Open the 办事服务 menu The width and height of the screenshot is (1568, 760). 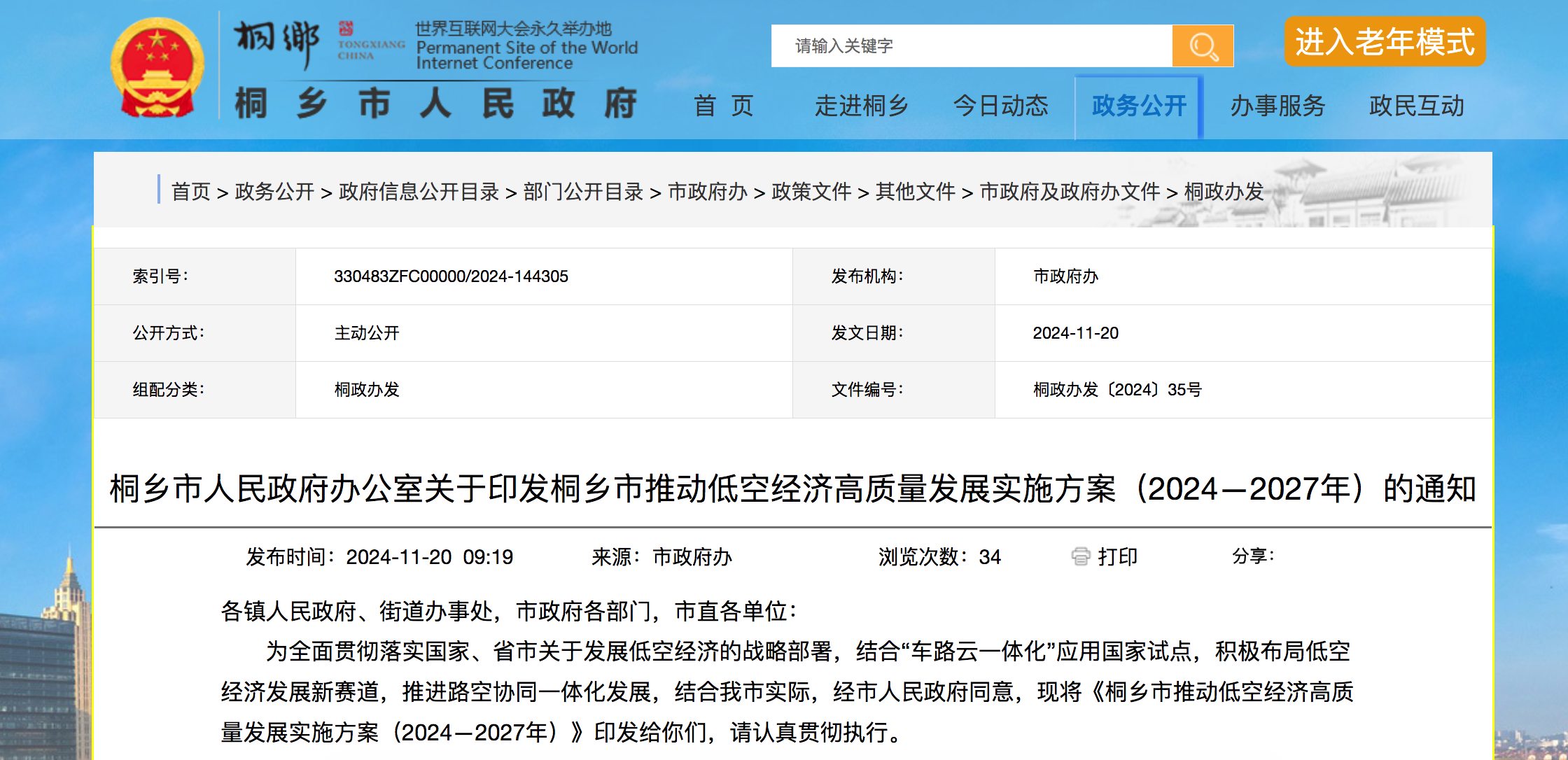pyautogui.click(x=1277, y=106)
